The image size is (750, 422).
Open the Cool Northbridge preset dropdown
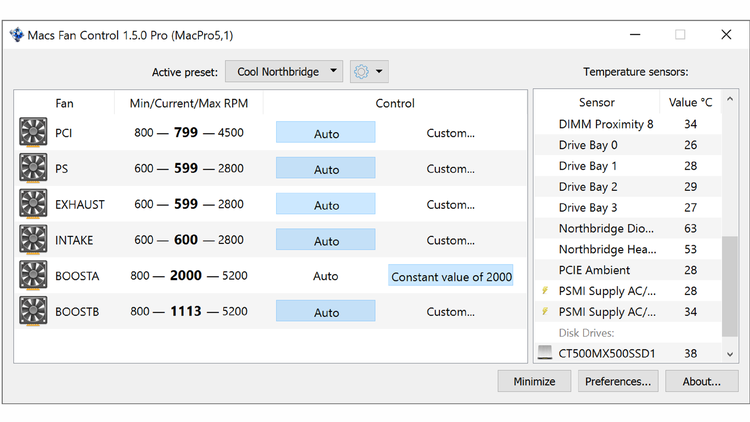click(x=284, y=72)
